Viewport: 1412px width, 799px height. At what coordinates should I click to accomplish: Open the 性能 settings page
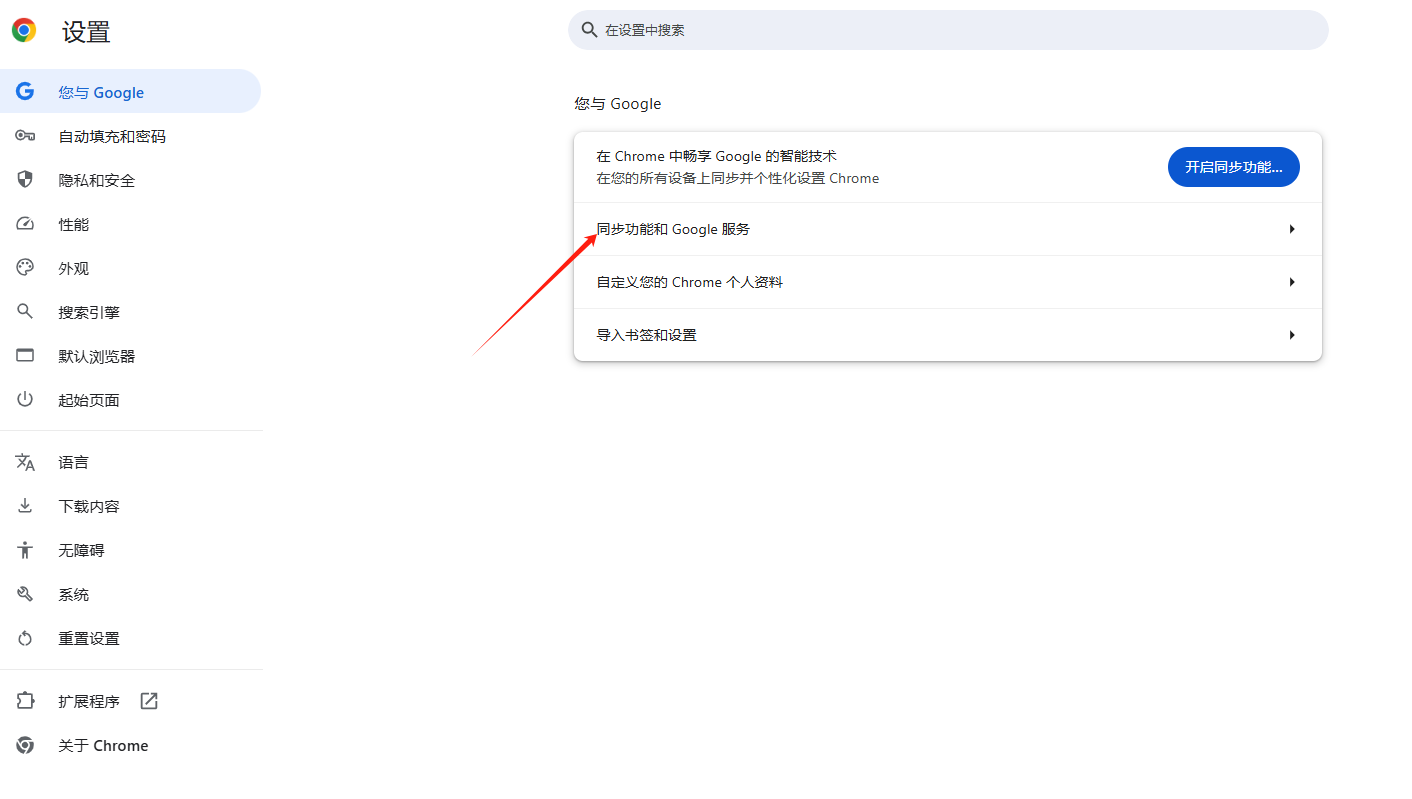(x=130, y=224)
